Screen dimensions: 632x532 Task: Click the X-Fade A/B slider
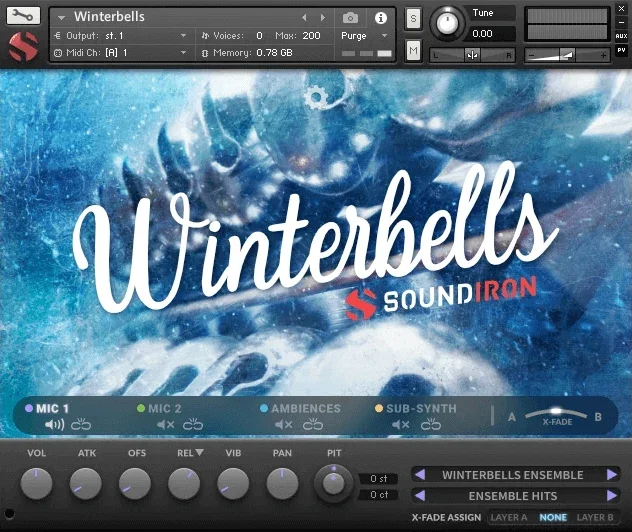pos(556,414)
